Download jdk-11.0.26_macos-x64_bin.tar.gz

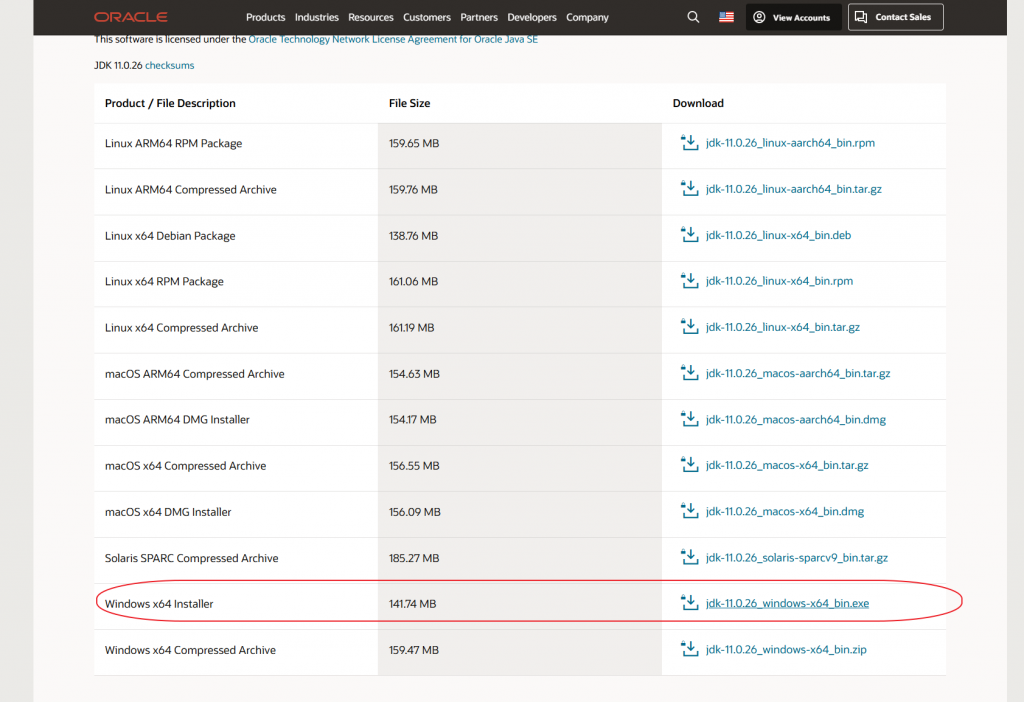point(787,466)
